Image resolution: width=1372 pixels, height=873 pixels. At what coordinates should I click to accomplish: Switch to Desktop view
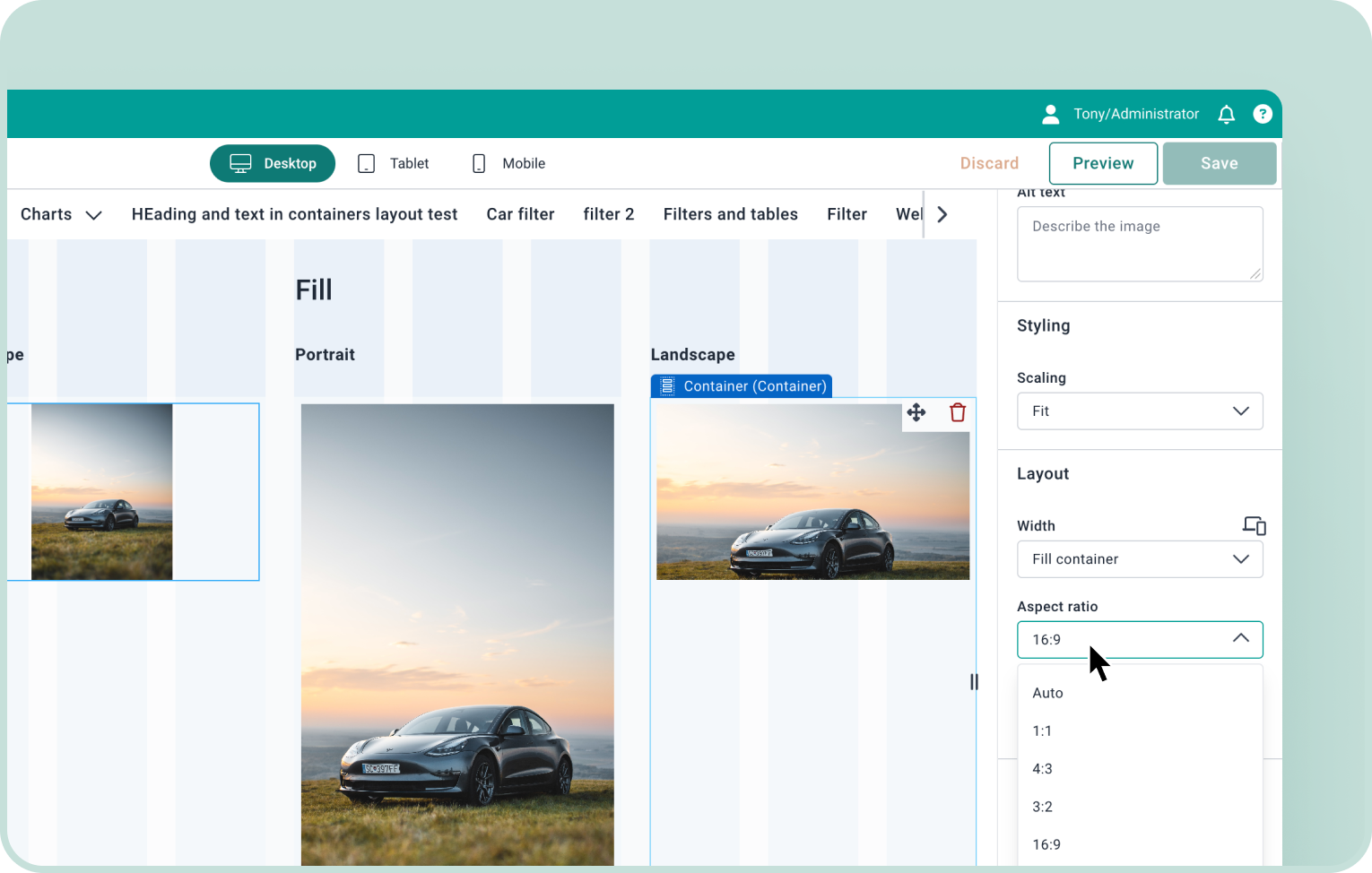point(273,163)
